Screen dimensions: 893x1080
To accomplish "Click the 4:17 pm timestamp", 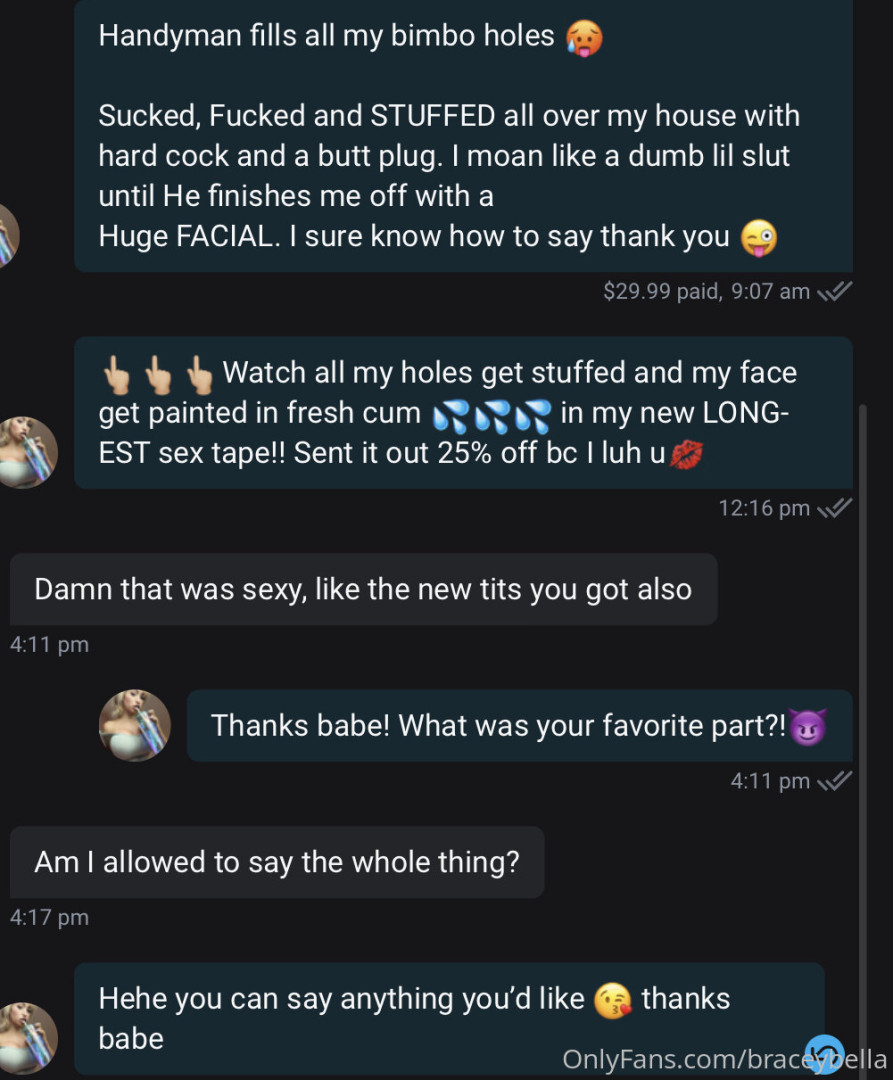I will tap(49, 917).
